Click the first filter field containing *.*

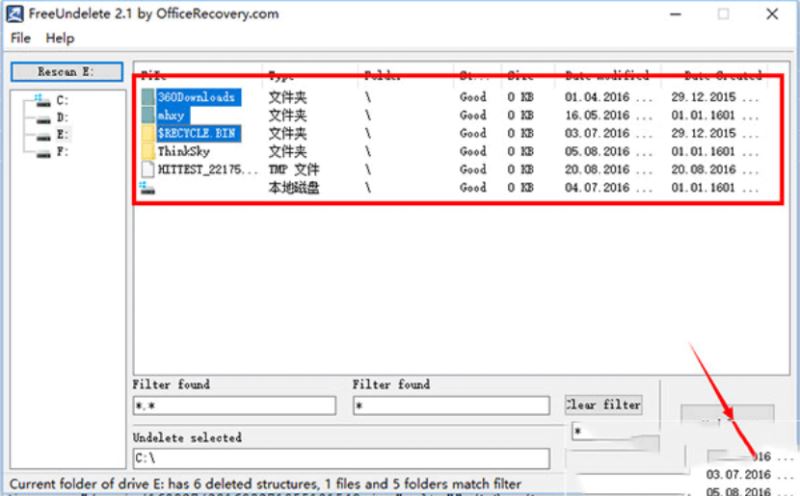[234, 406]
